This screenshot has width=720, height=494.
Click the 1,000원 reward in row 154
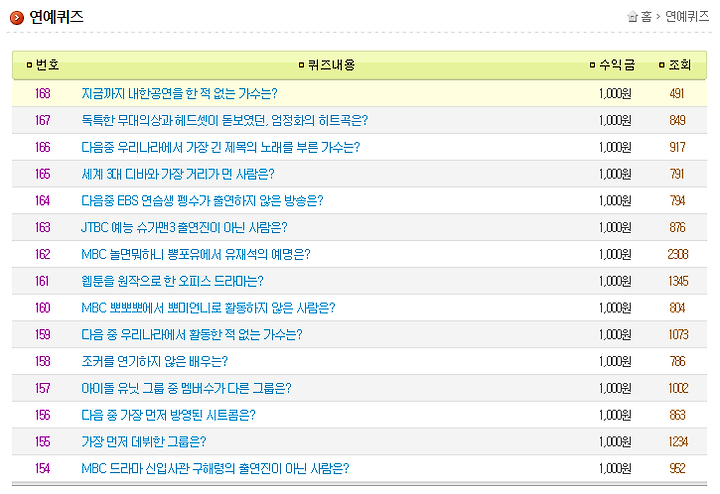tap(615, 469)
